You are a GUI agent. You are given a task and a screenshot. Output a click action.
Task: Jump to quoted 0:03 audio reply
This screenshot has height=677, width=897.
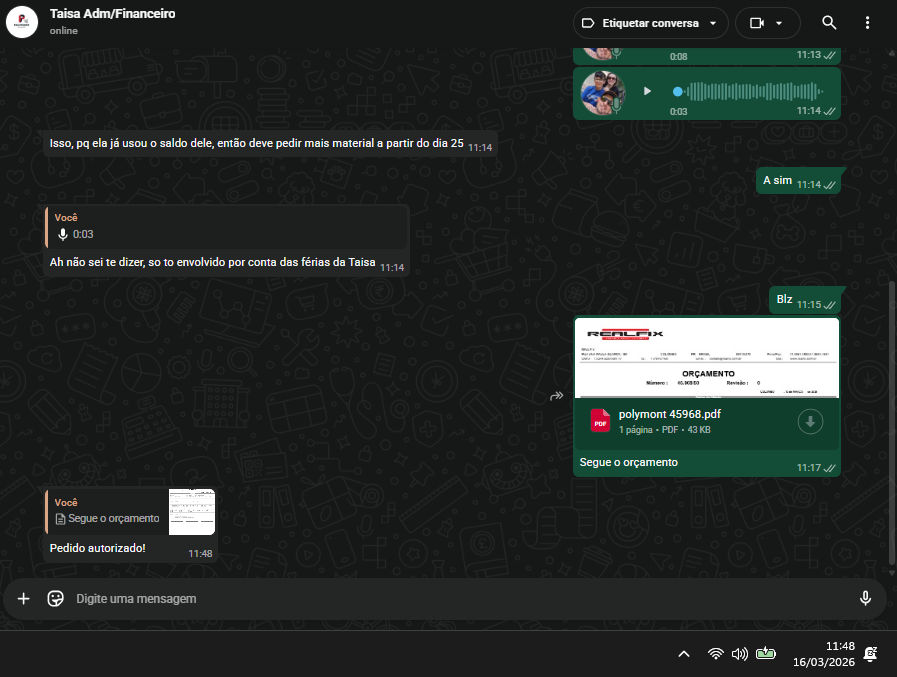[x=227, y=227]
